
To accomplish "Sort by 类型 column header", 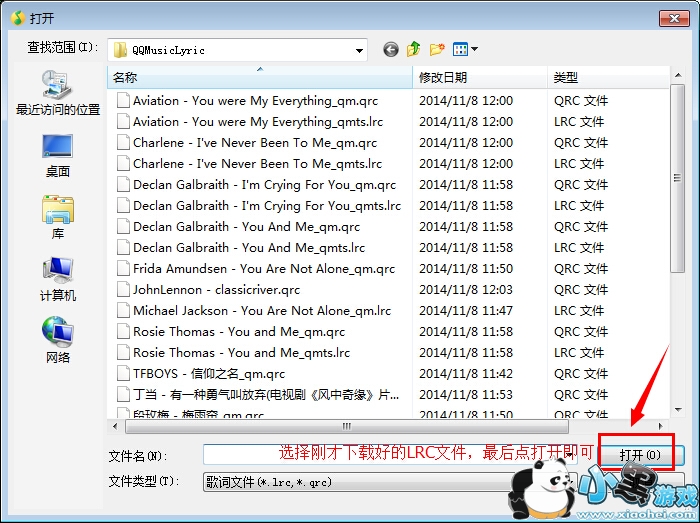I will [x=608, y=78].
